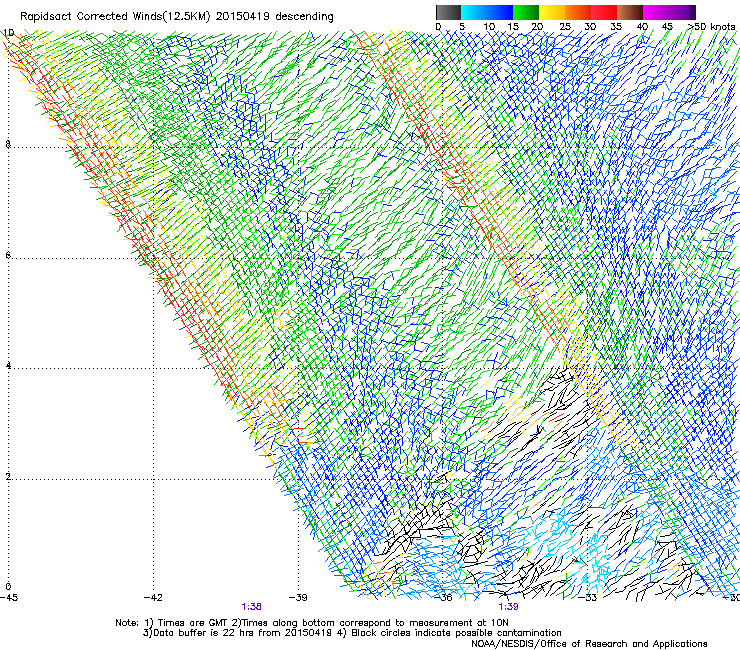This screenshot has width=740, height=650.
Task: Click the '8' latitude axis label
Action: 8,144
